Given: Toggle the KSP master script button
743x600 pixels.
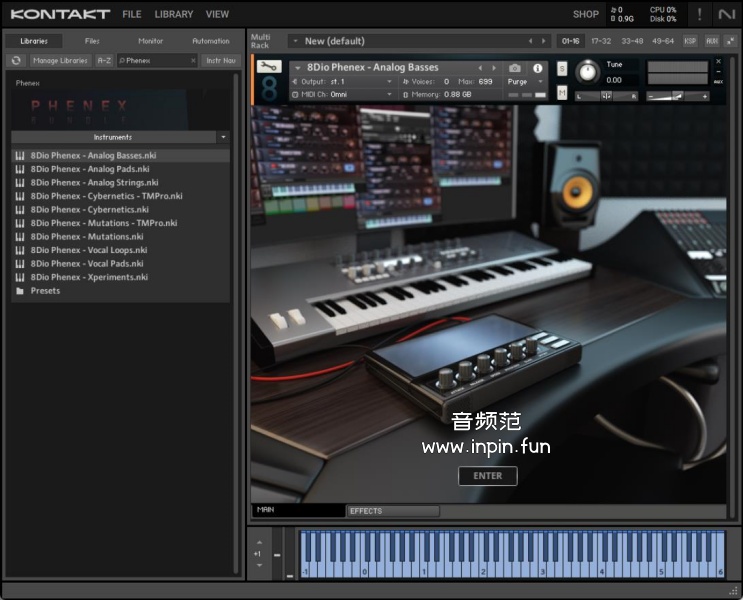Looking at the screenshot, I should 690,41.
